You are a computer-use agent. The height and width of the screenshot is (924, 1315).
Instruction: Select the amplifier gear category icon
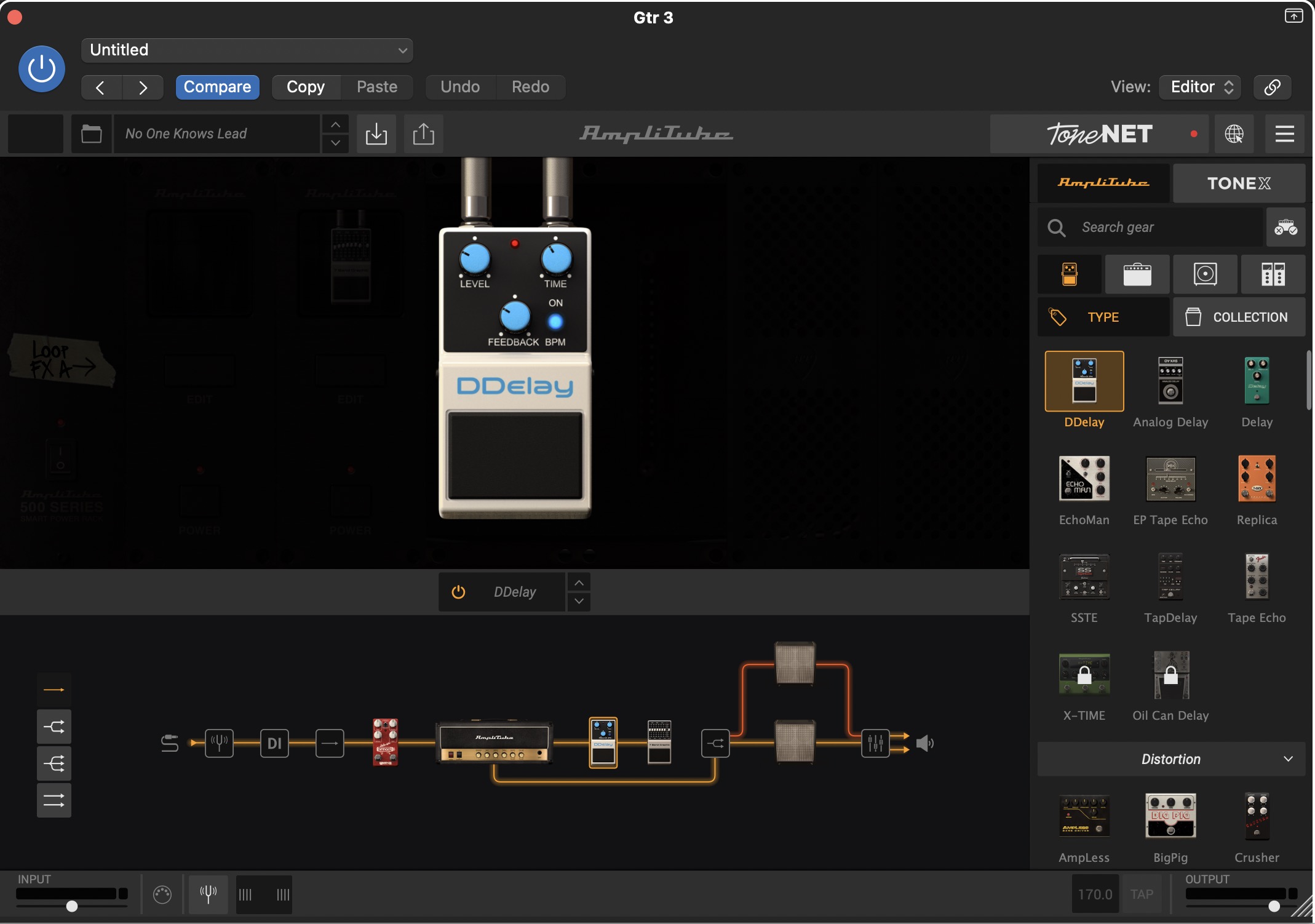pos(1137,274)
